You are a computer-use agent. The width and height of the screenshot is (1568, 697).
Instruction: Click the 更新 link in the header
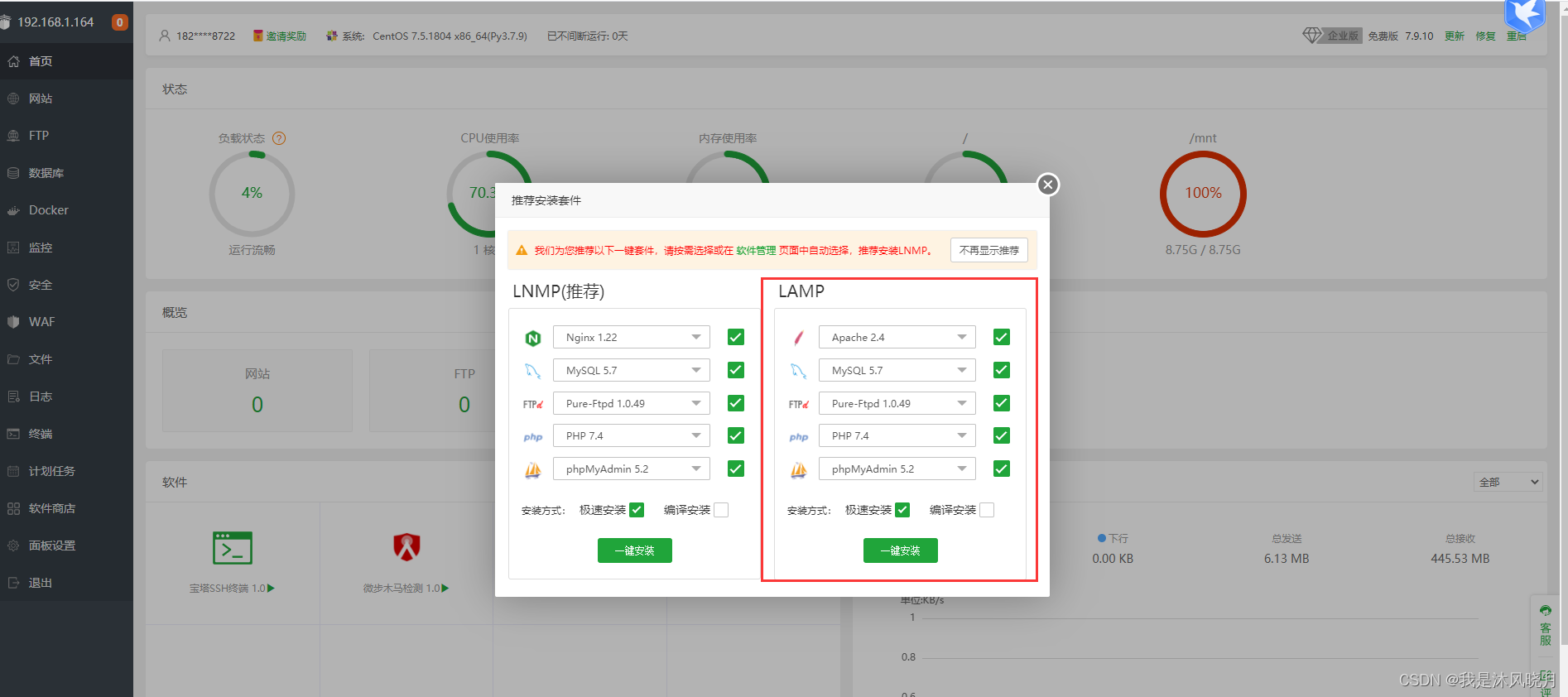1455,36
